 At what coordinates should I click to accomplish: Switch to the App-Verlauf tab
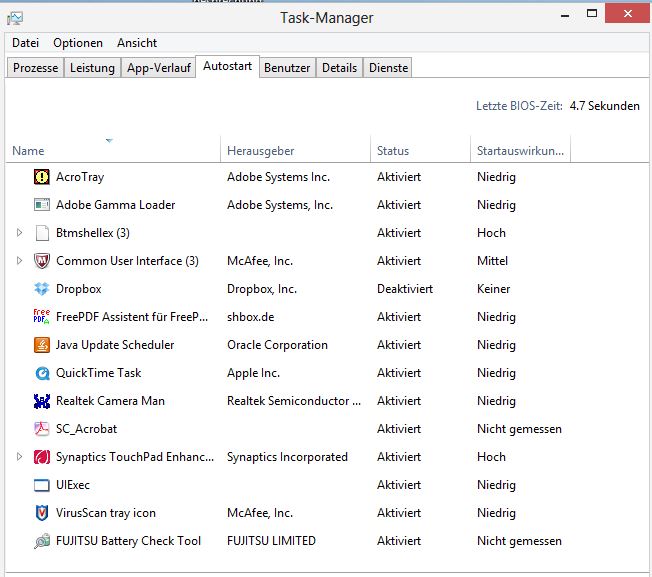[x=159, y=68]
